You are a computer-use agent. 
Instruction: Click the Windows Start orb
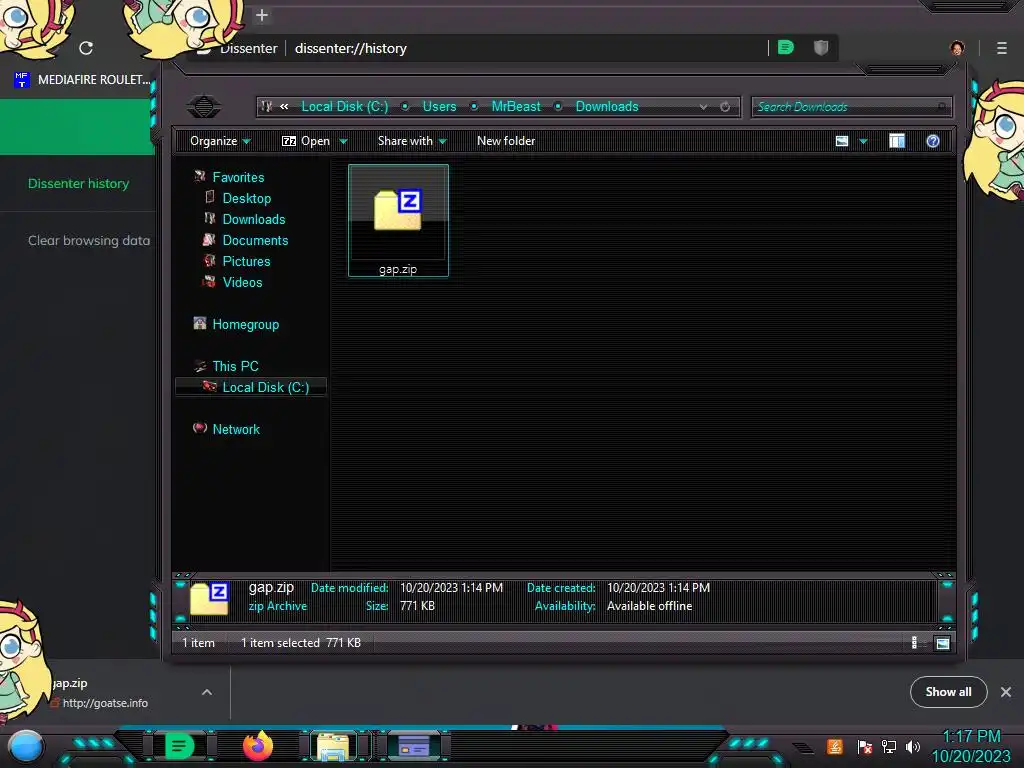point(26,748)
